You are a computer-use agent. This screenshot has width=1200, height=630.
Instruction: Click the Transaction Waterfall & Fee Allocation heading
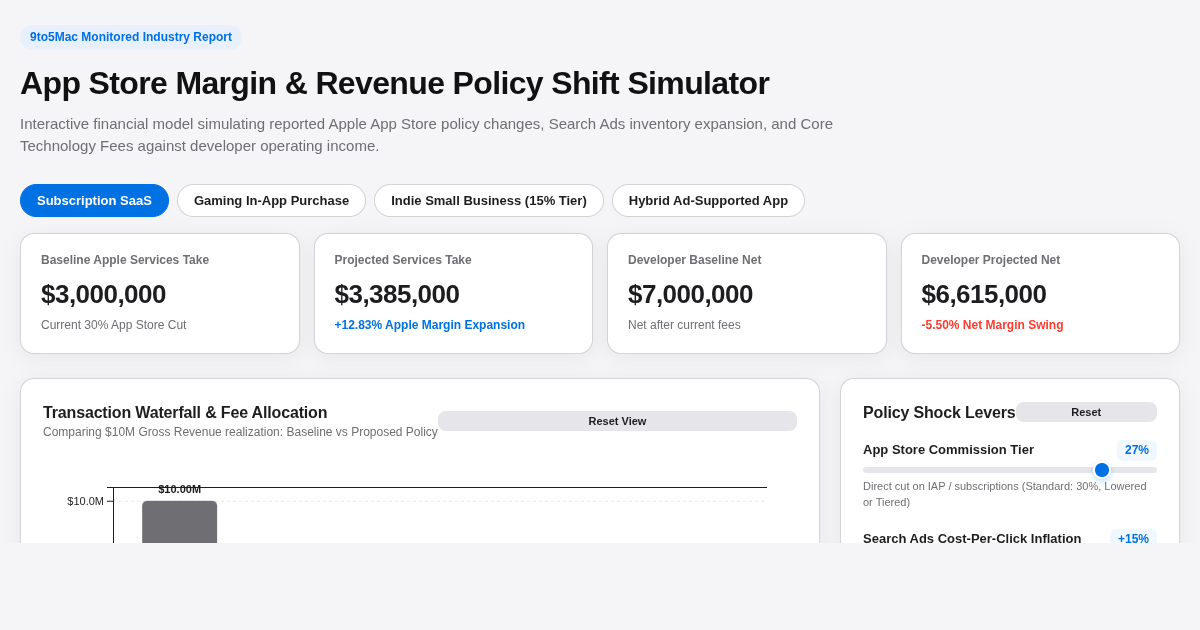185,413
